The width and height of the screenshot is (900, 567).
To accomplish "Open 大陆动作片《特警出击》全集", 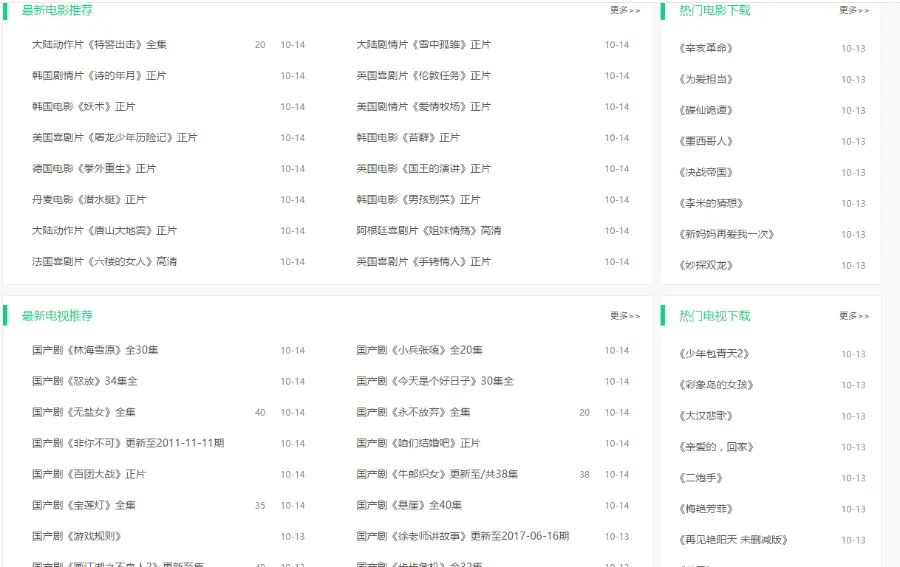I will point(99,45).
